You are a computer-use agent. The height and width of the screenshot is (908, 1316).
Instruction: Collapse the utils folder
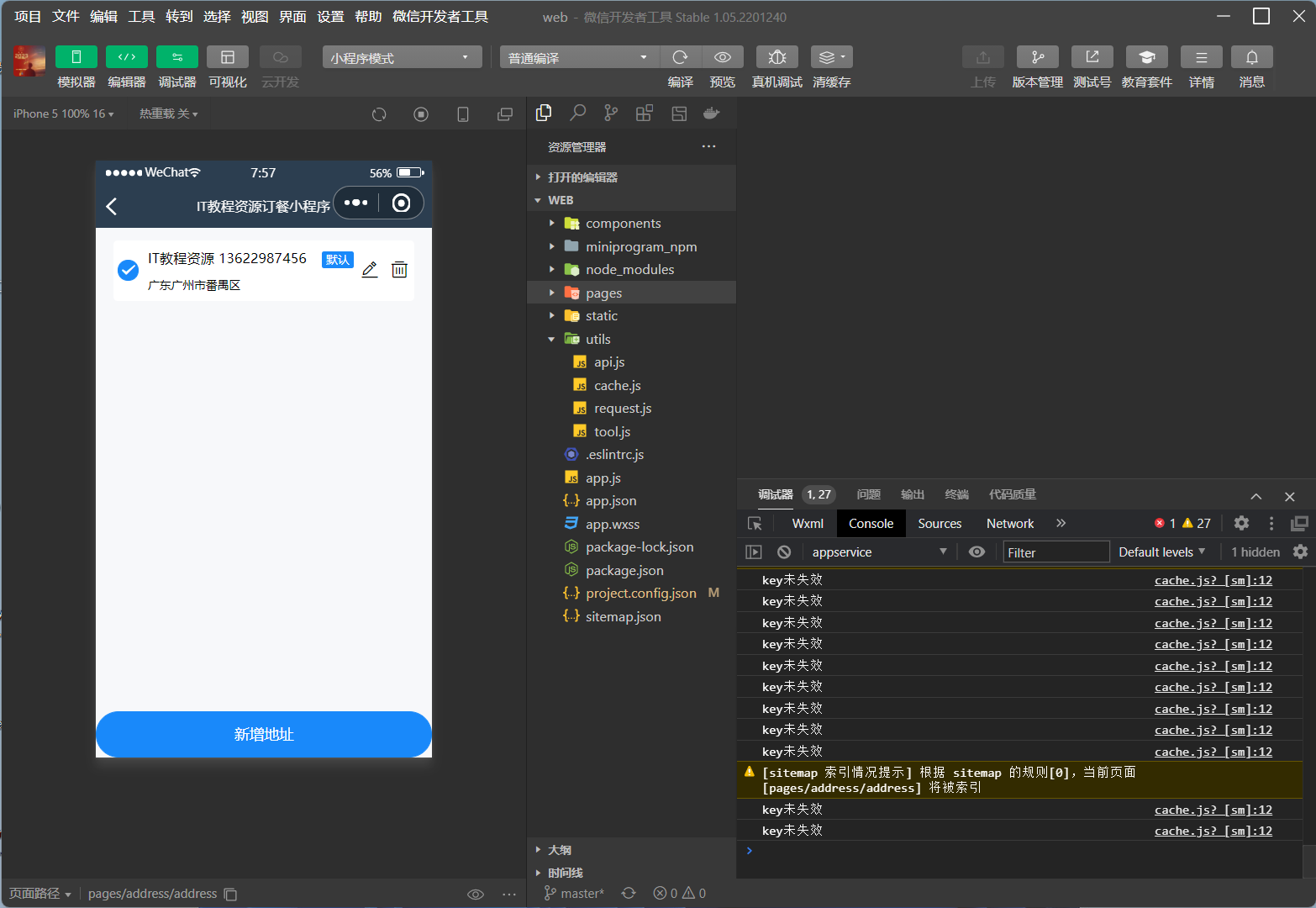631,339
